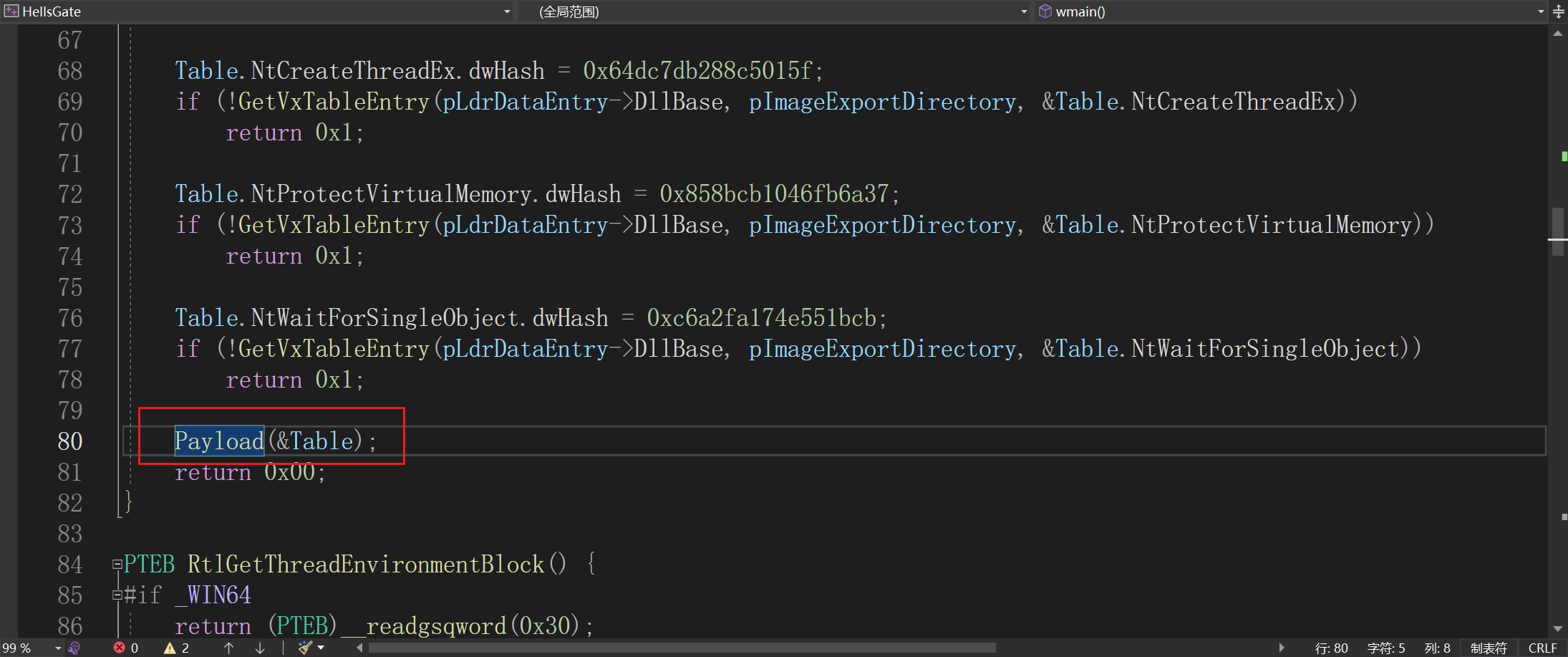Open the 99 % zoom level dropdown
Viewport: 1568px width, 657px height.
coord(58,648)
